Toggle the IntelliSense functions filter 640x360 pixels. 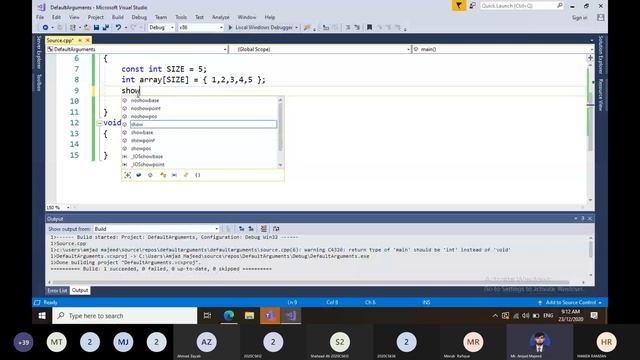click(150, 175)
